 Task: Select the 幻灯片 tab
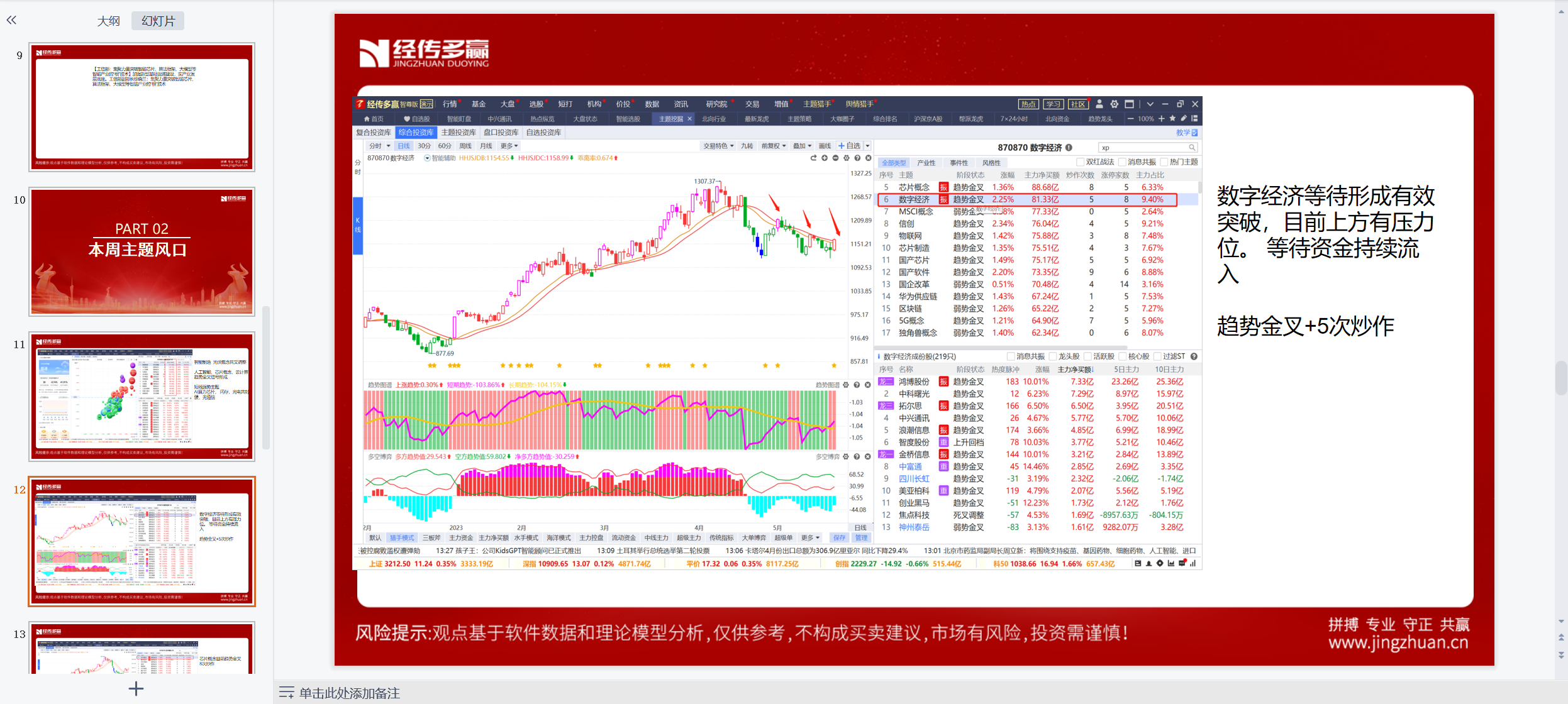(158, 21)
